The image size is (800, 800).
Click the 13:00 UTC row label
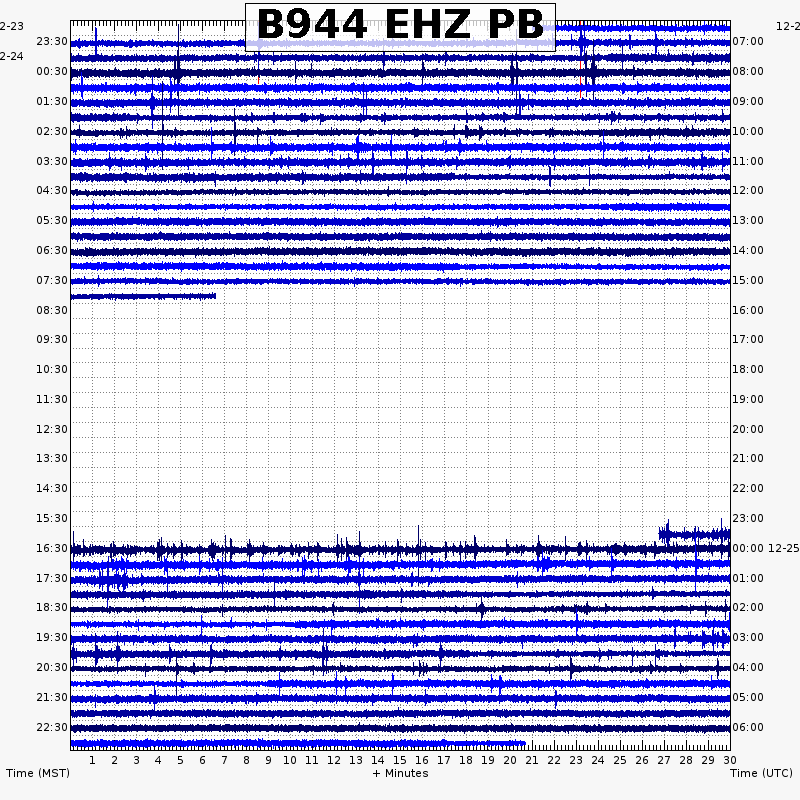(x=748, y=221)
